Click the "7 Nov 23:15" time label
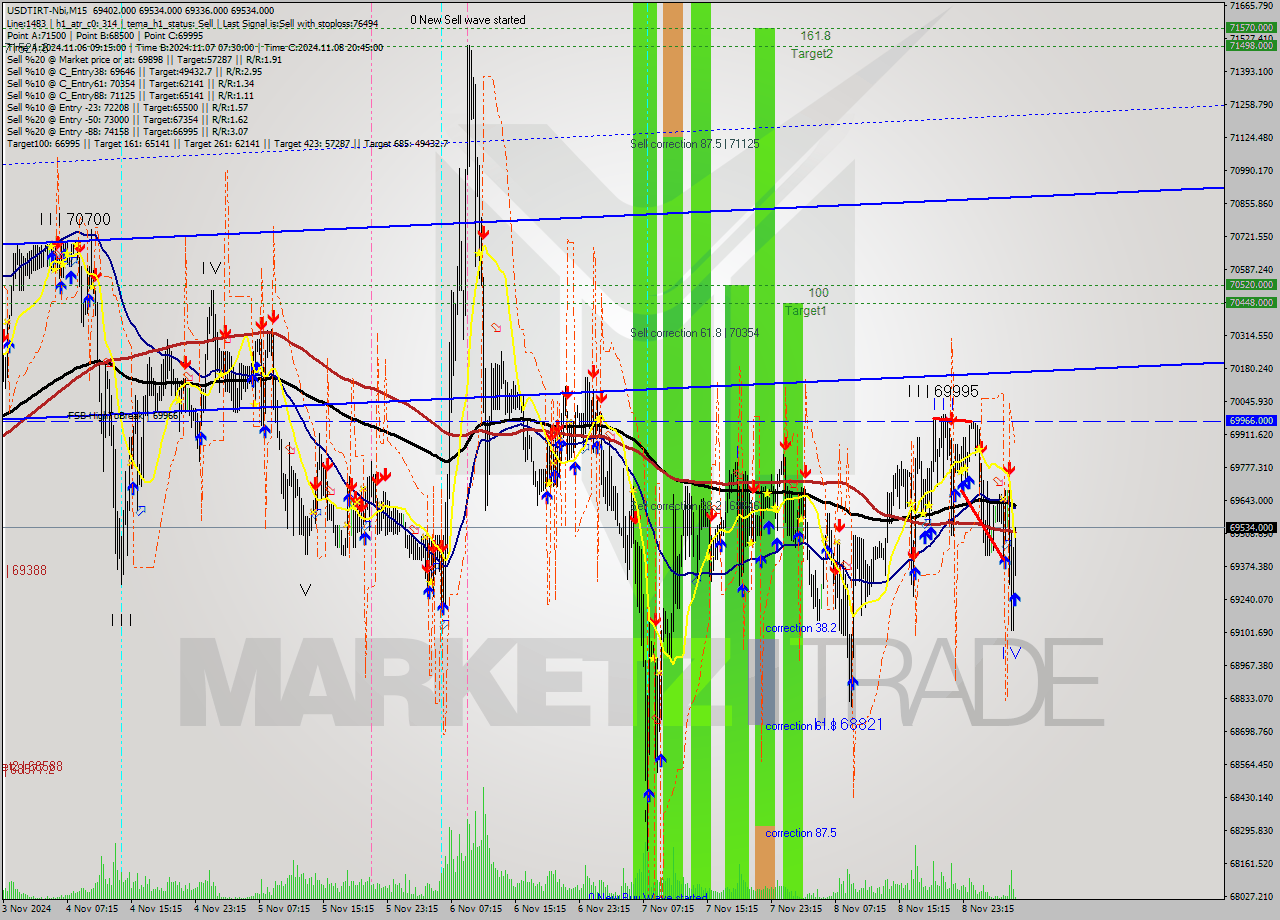1280x920 pixels. (x=797, y=909)
